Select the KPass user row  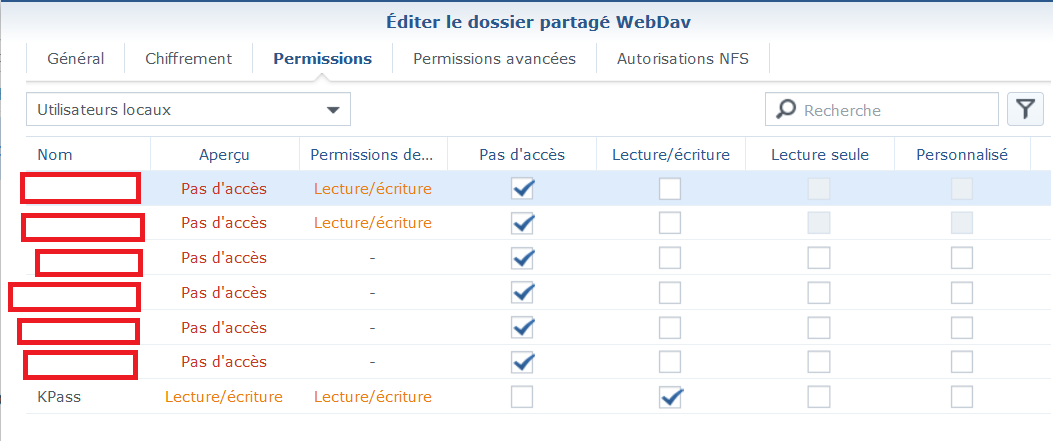click(x=59, y=397)
